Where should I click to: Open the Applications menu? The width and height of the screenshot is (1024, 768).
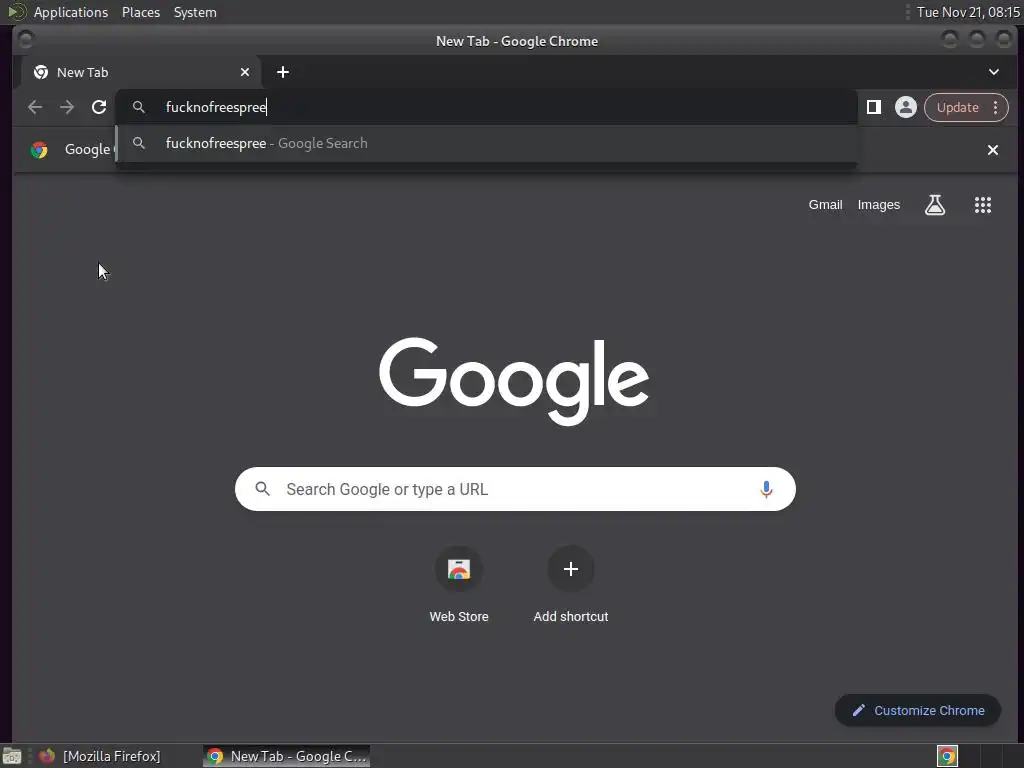click(71, 12)
